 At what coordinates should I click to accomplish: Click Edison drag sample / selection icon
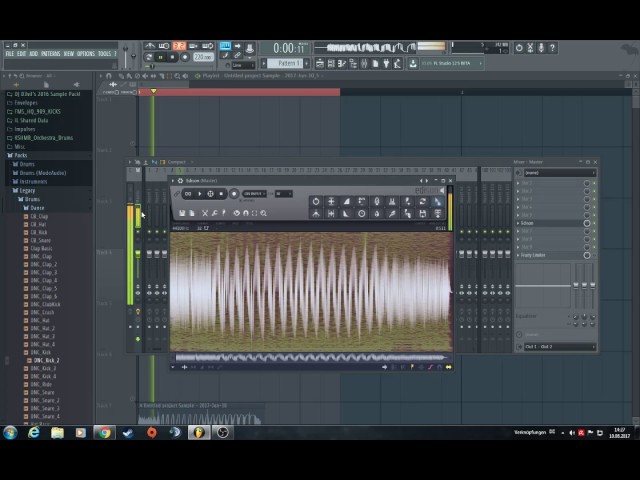click(438, 201)
